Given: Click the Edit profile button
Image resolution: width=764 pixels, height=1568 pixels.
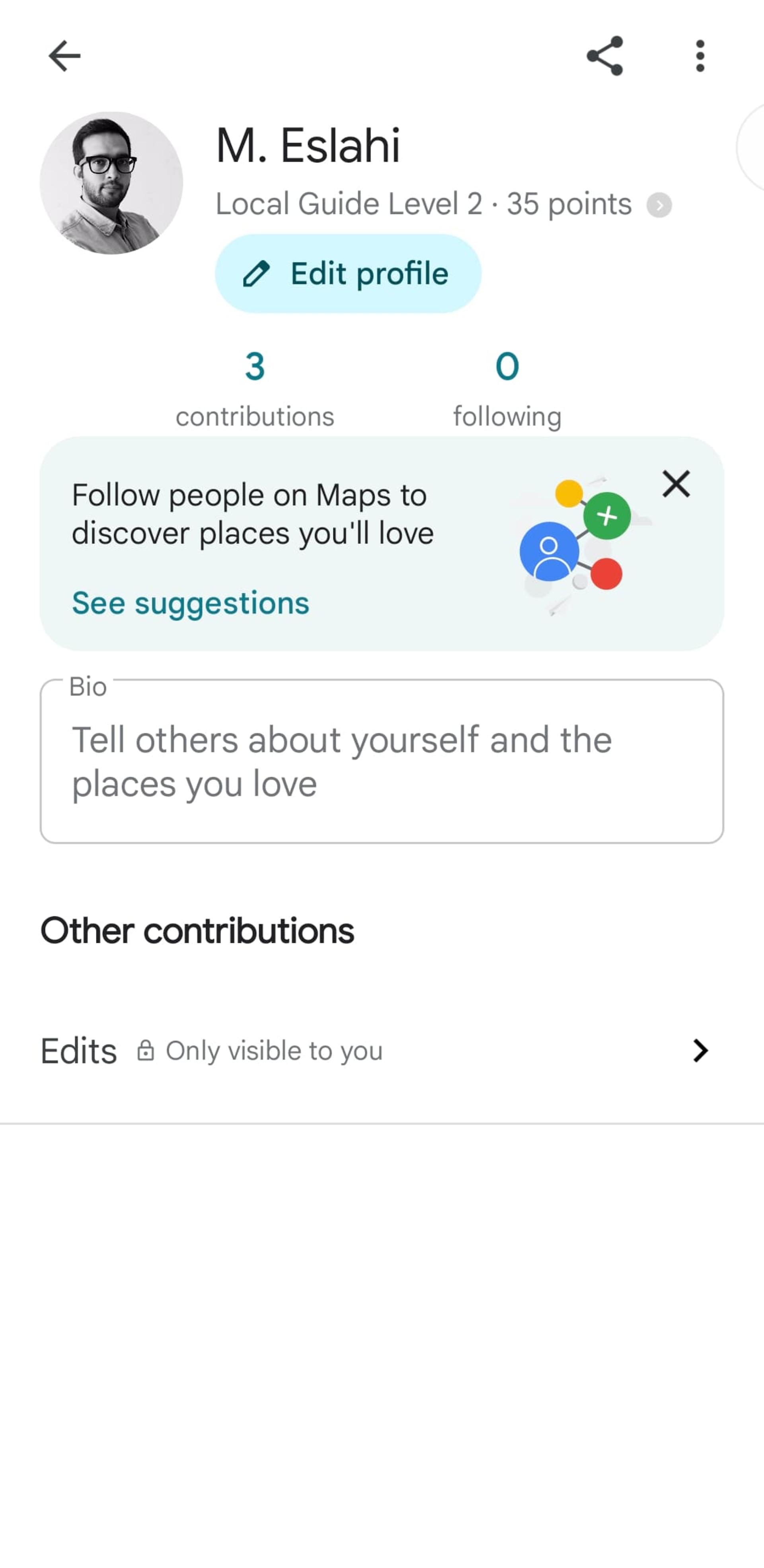Looking at the screenshot, I should pyautogui.click(x=348, y=273).
